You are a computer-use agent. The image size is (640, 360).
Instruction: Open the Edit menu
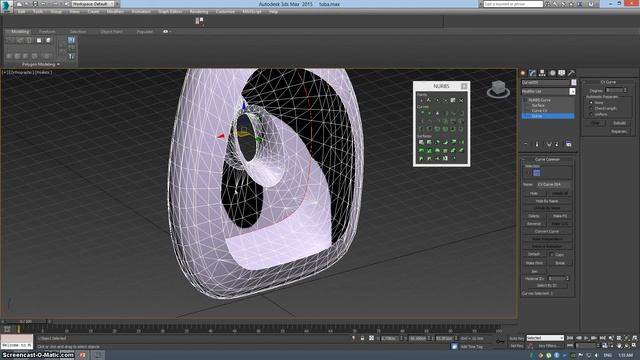(x=22, y=12)
